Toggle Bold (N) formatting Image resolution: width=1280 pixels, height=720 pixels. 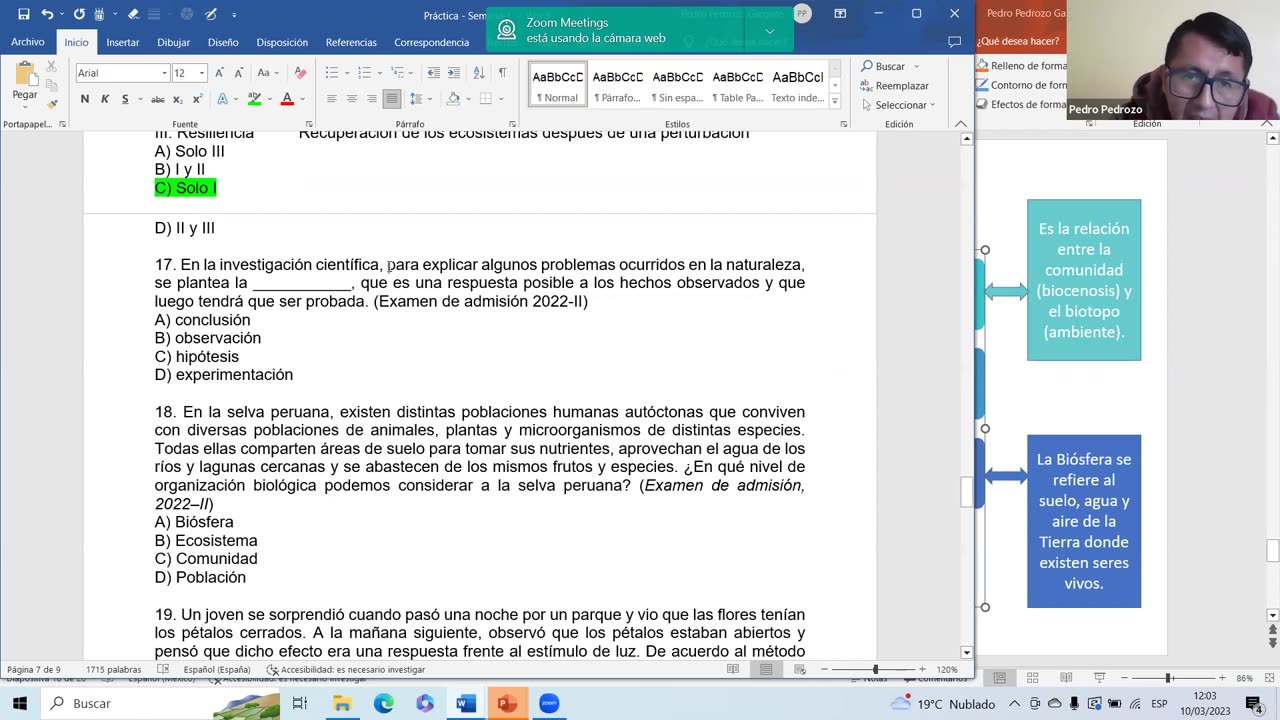pos(85,99)
